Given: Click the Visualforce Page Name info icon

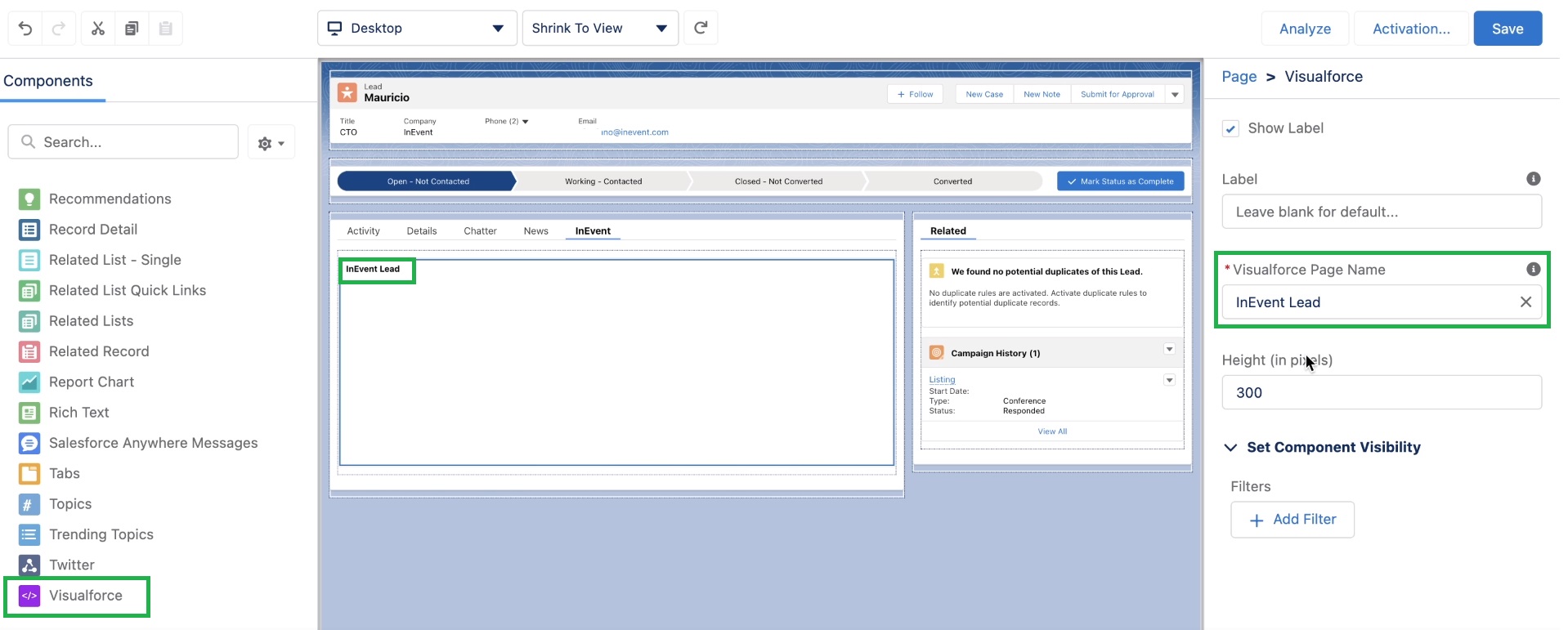Looking at the screenshot, I should pos(1534,269).
